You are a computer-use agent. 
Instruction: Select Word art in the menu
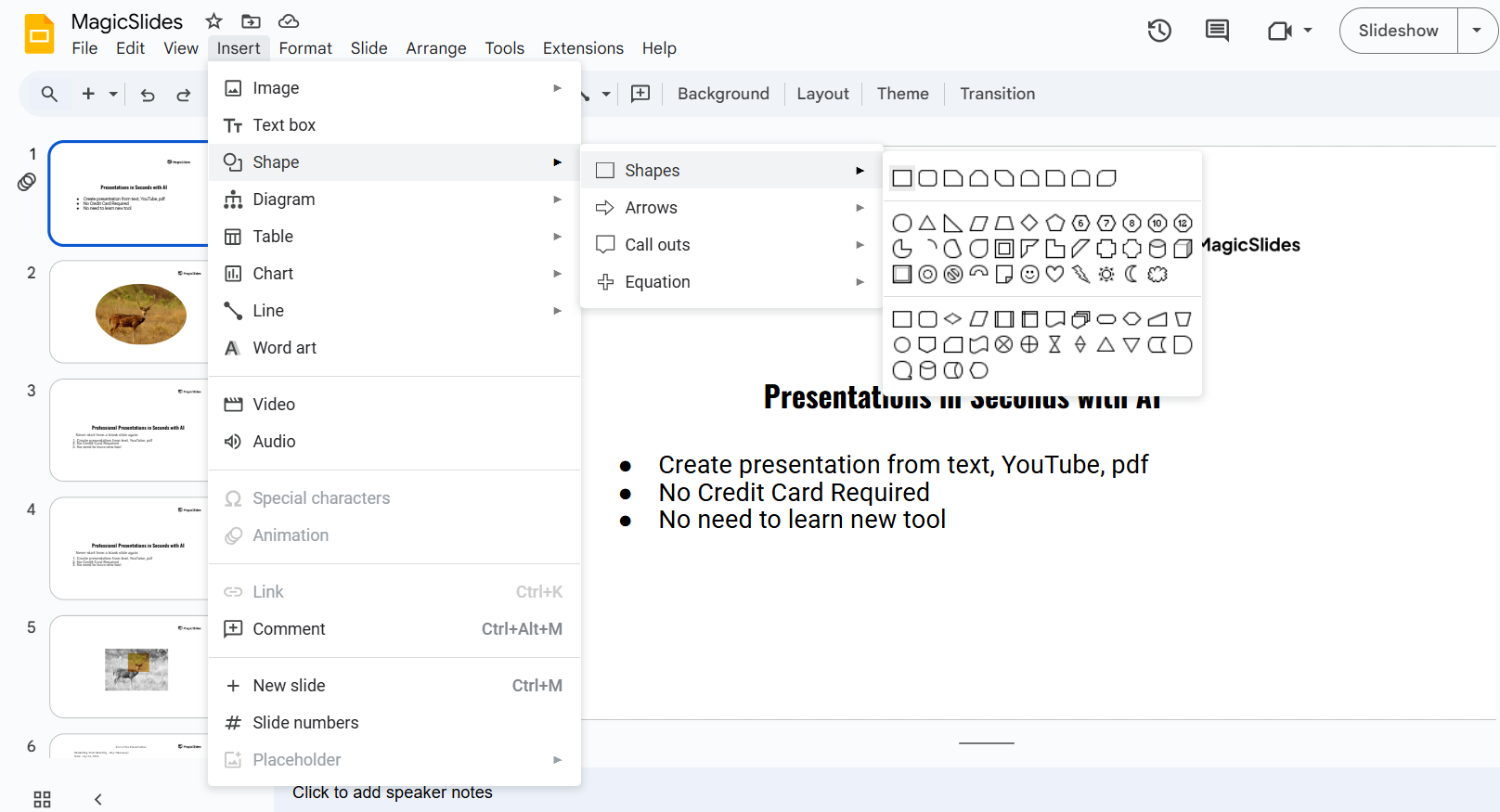(x=394, y=348)
